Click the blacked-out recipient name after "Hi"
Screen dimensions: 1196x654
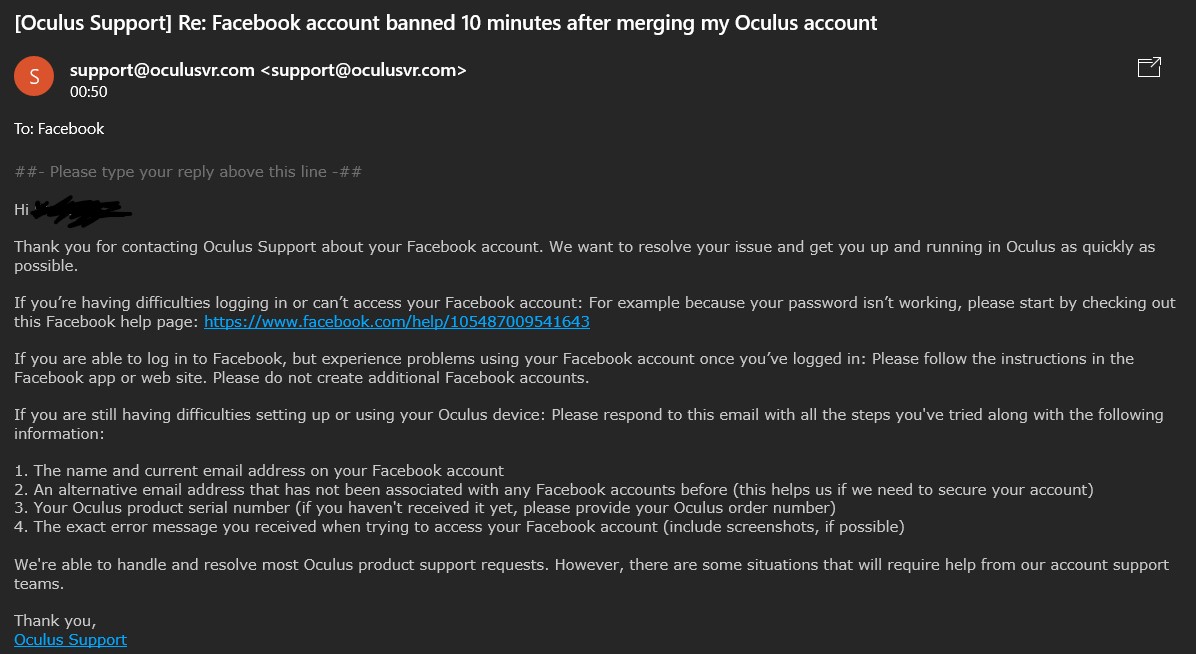click(82, 210)
